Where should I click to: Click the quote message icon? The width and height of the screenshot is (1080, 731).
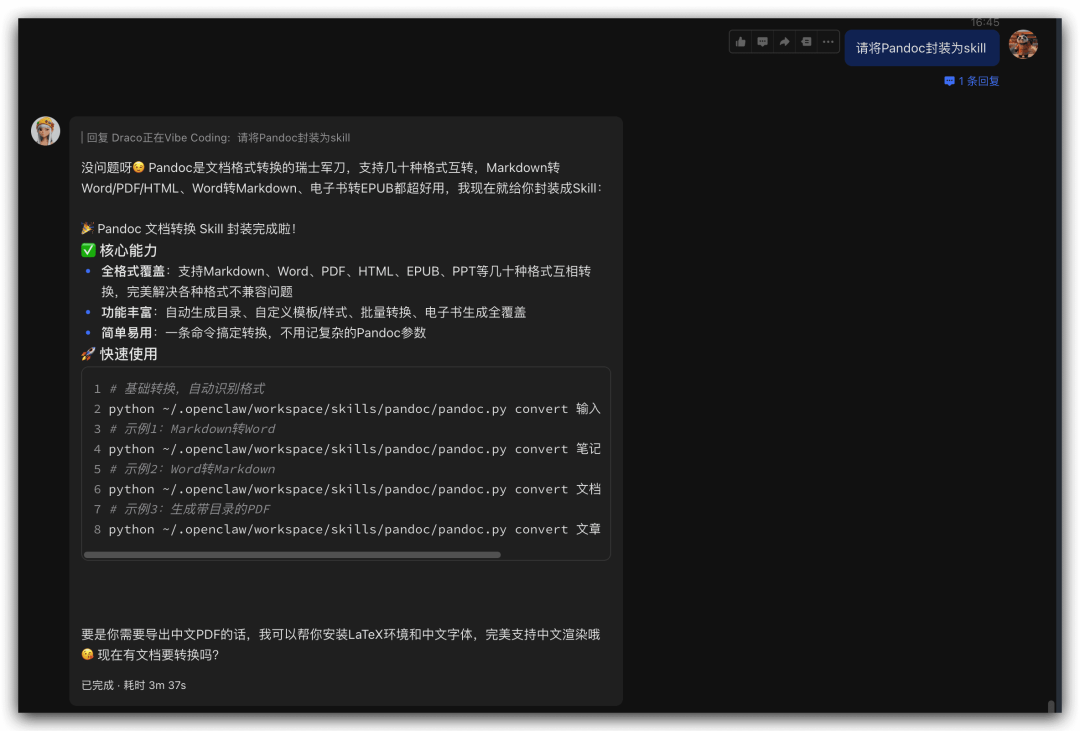pyautogui.click(x=806, y=42)
